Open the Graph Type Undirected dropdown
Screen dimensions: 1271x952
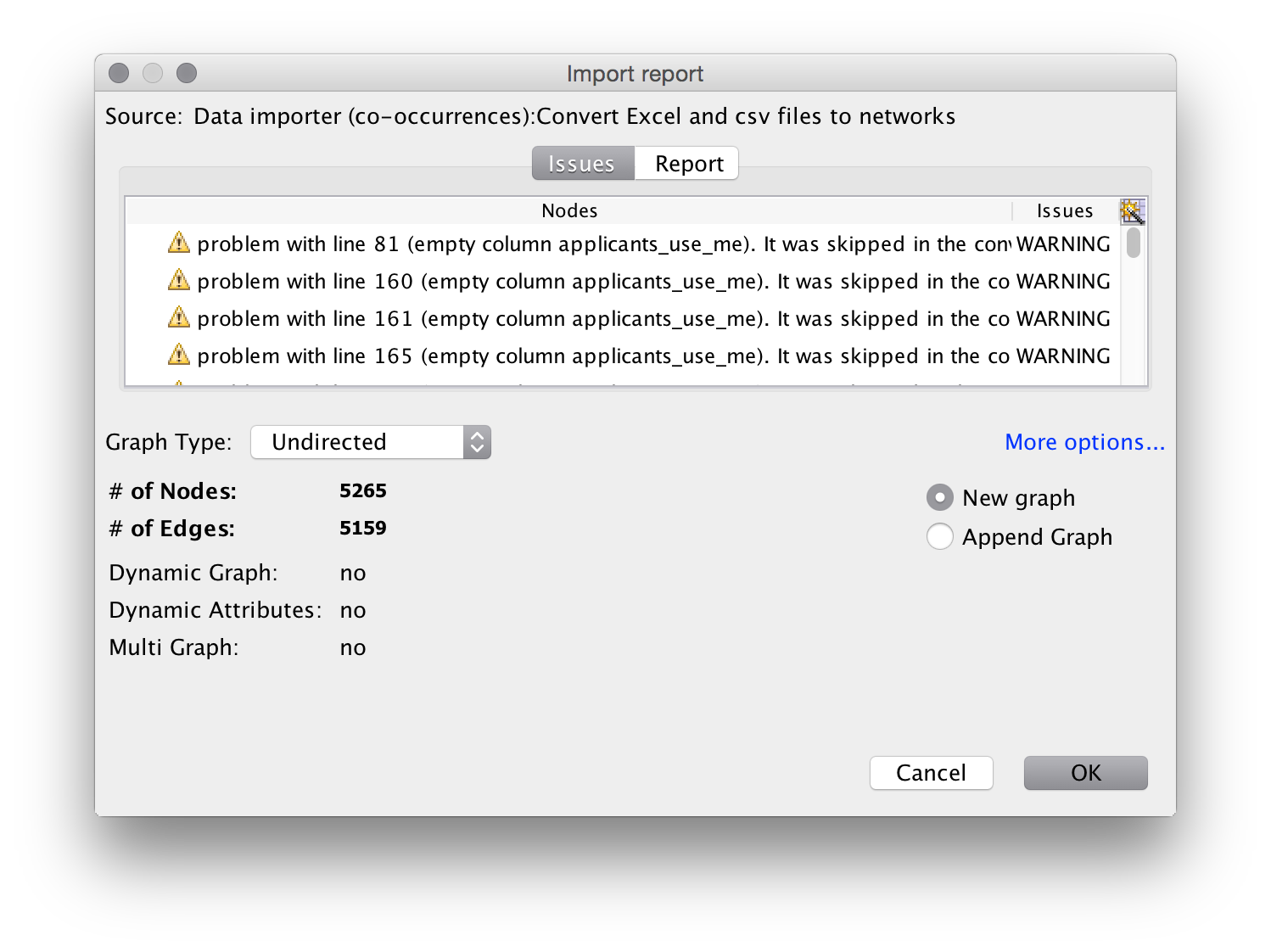pos(371,442)
